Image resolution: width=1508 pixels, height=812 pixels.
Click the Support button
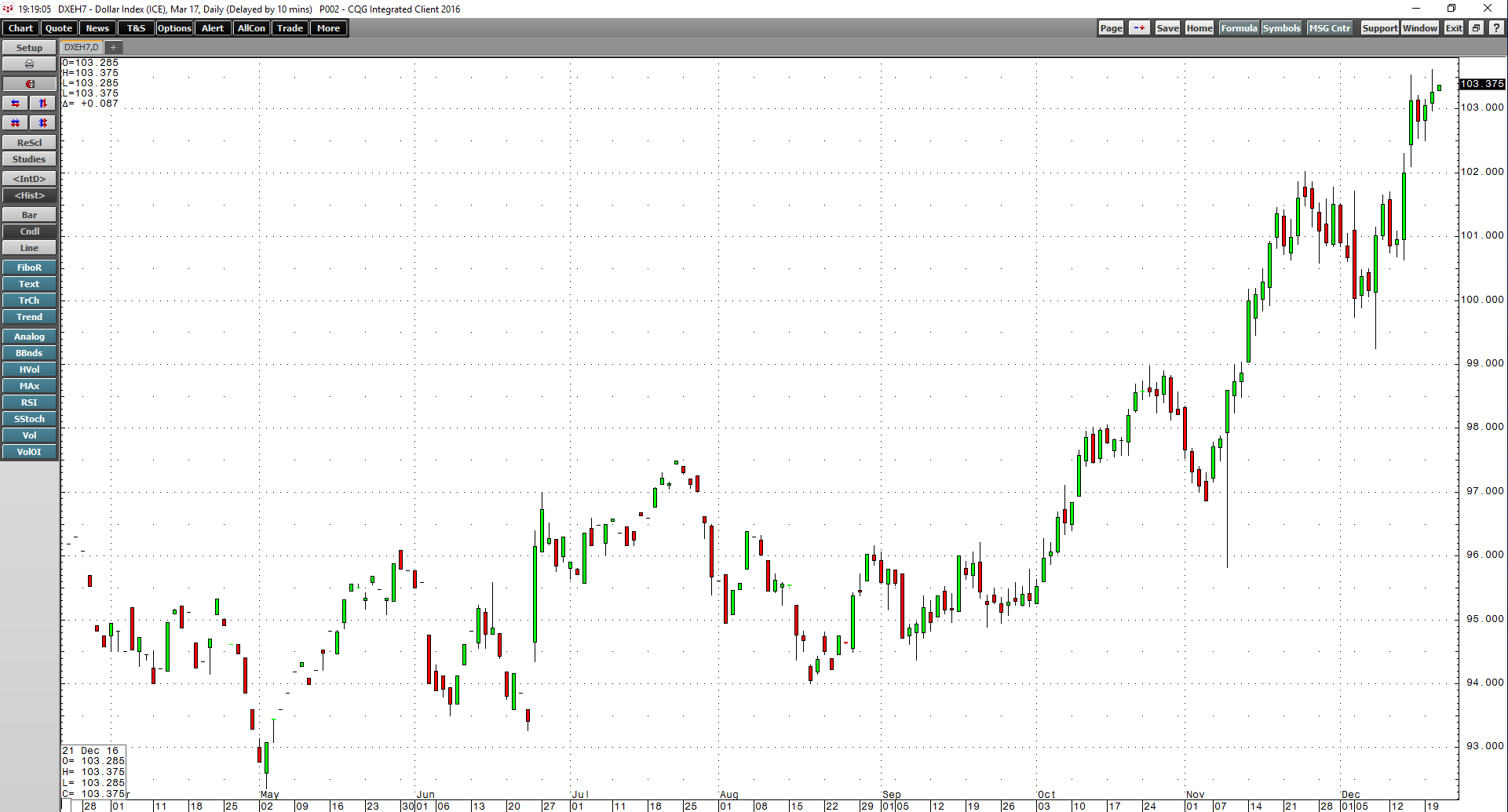point(1379,28)
